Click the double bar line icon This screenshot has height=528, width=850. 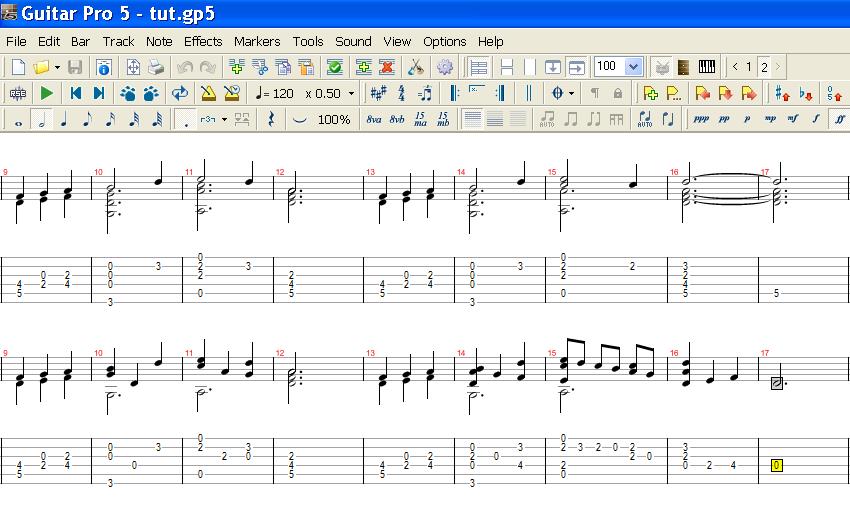tap(529, 93)
